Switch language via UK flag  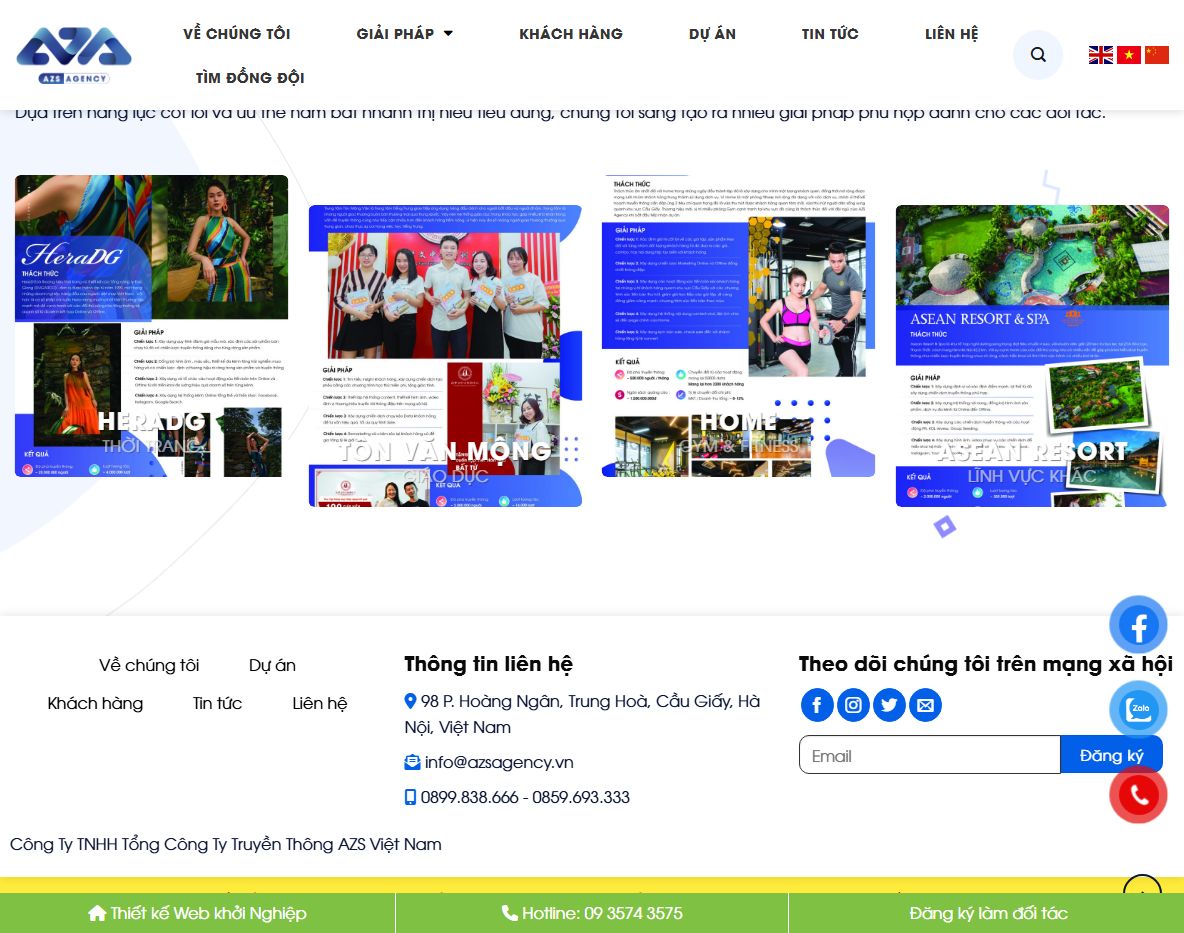pyautogui.click(x=1100, y=54)
